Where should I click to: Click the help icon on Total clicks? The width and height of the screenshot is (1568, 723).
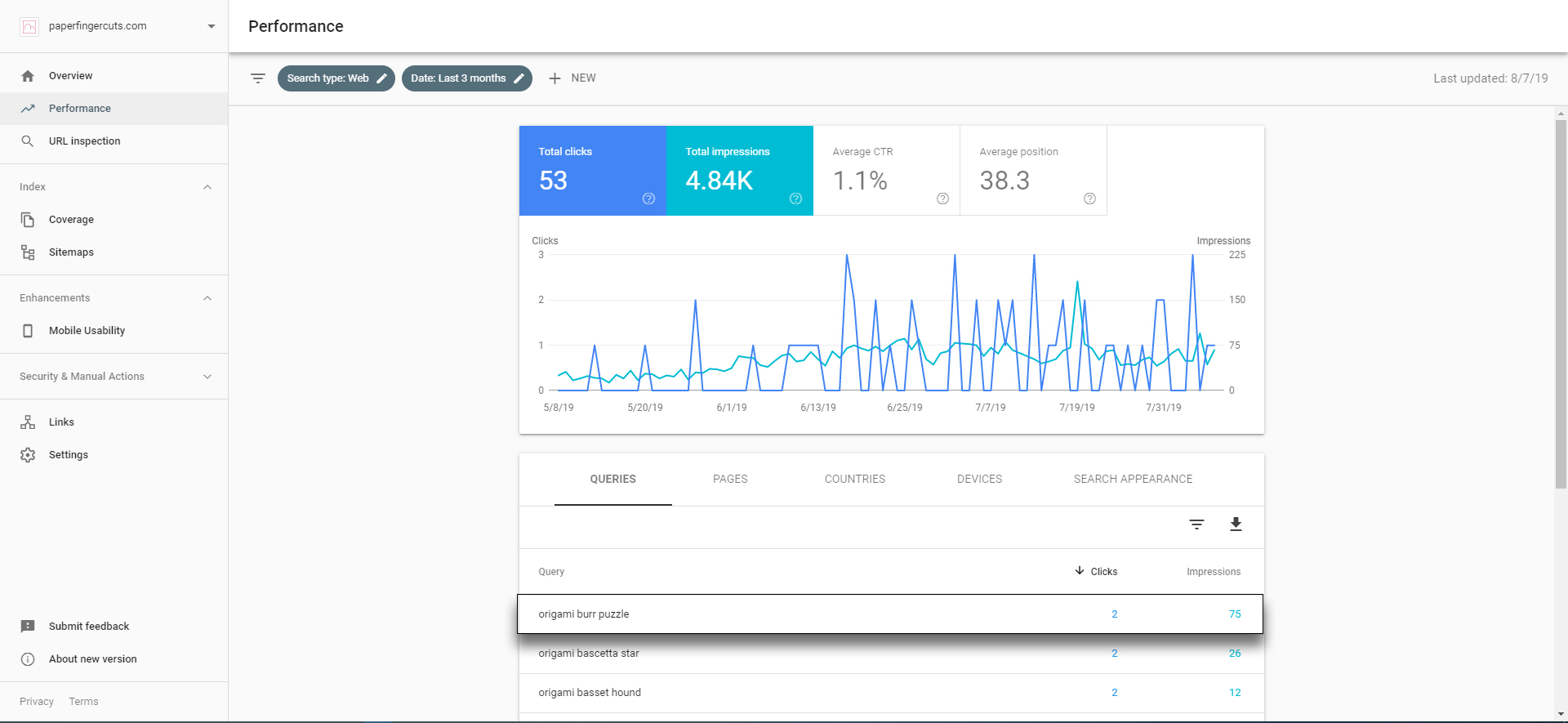[648, 199]
